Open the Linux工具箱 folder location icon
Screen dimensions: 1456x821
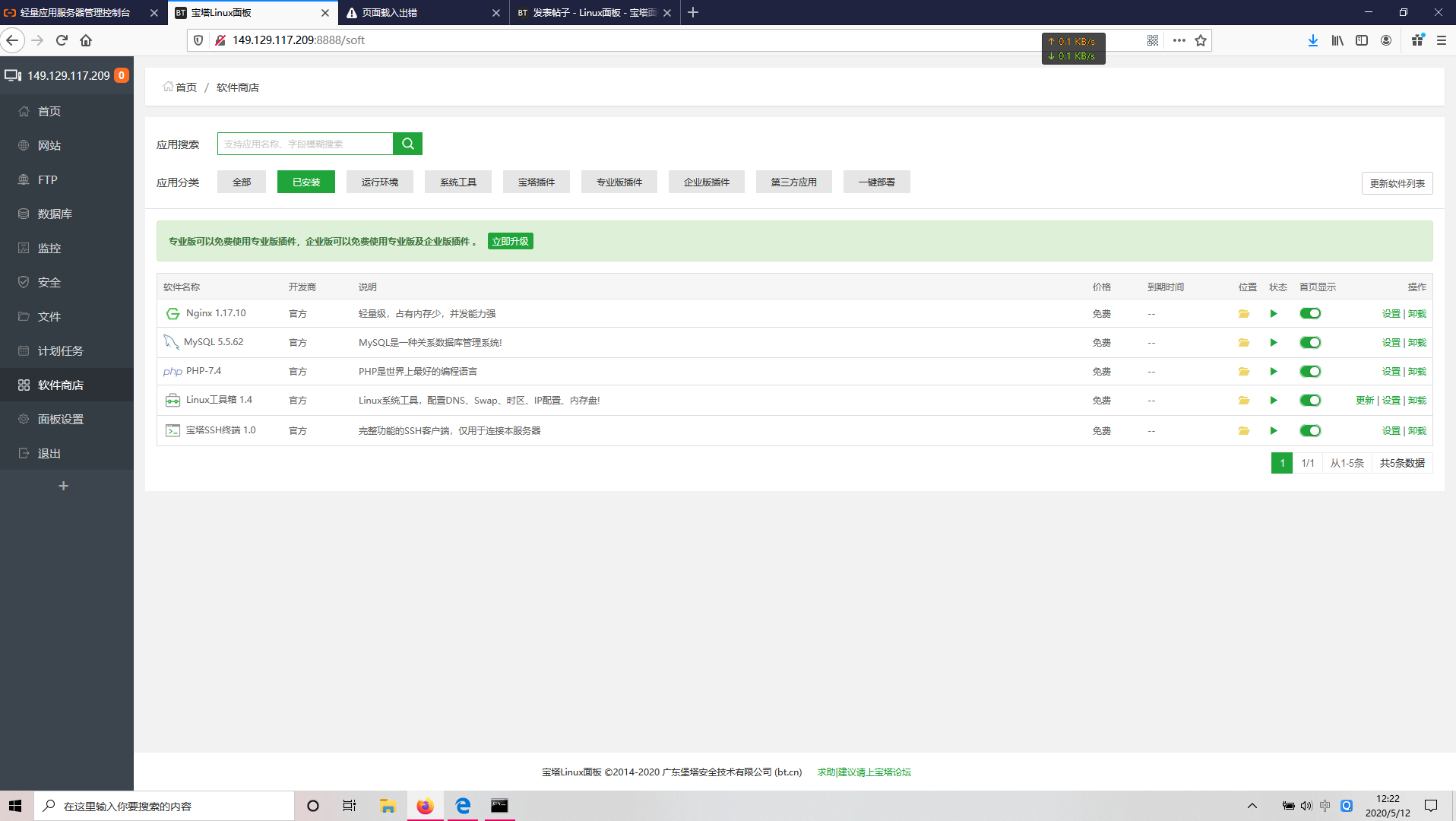point(1244,400)
